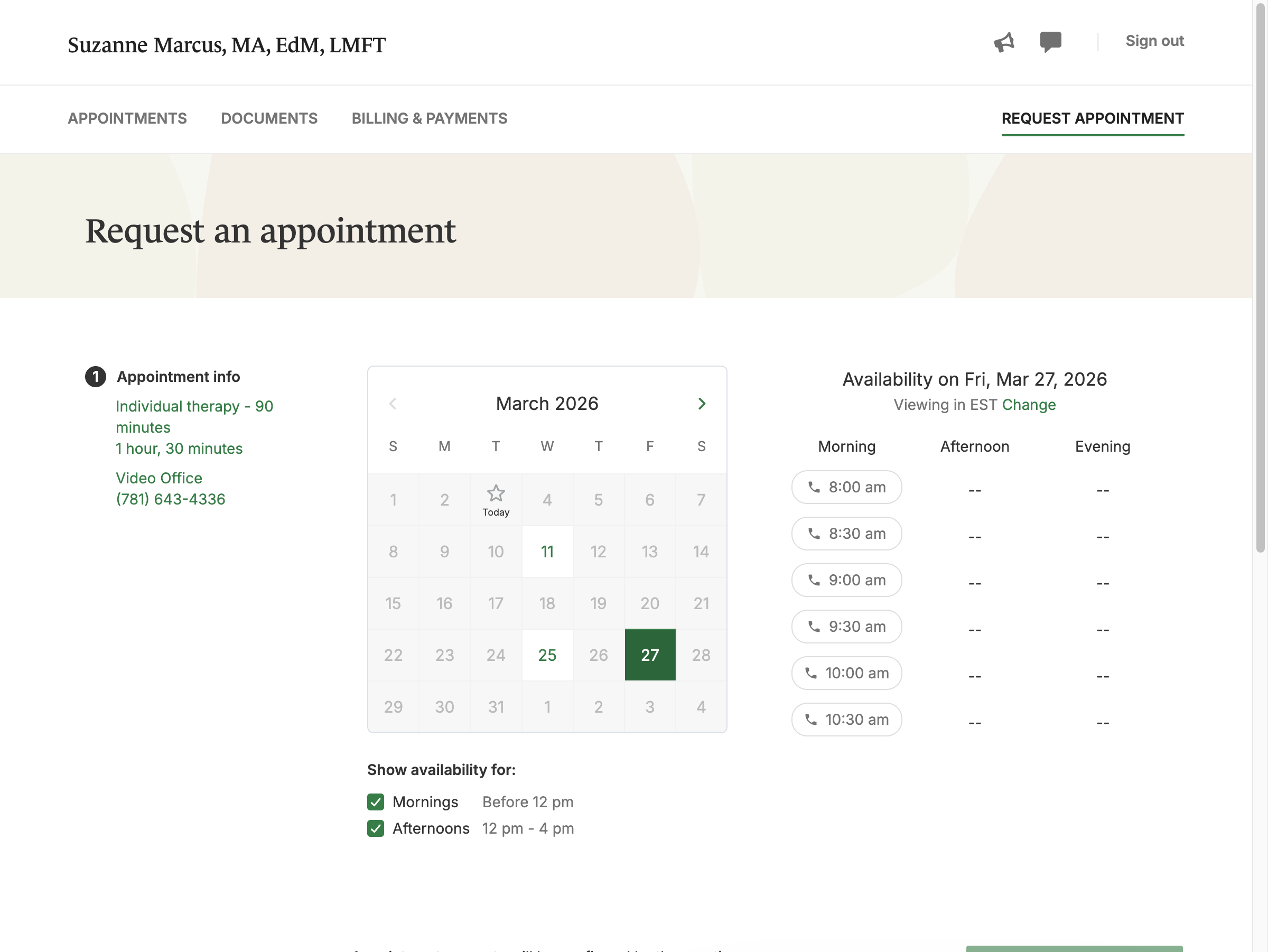The width and height of the screenshot is (1268, 952).
Task: Click the numbered step 1 circle badge
Action: (x=96, y=377)
